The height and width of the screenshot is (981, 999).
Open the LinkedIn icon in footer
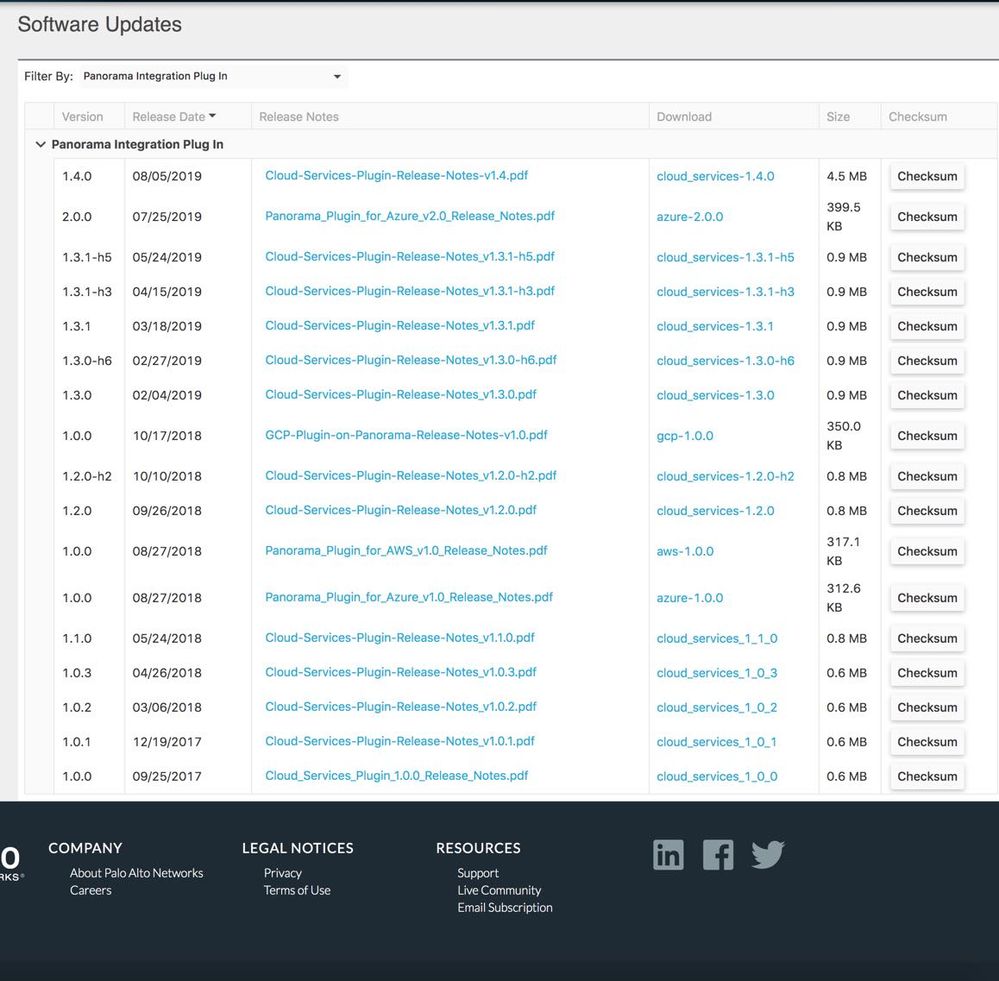pyautogui.click(x=668, y=855)
